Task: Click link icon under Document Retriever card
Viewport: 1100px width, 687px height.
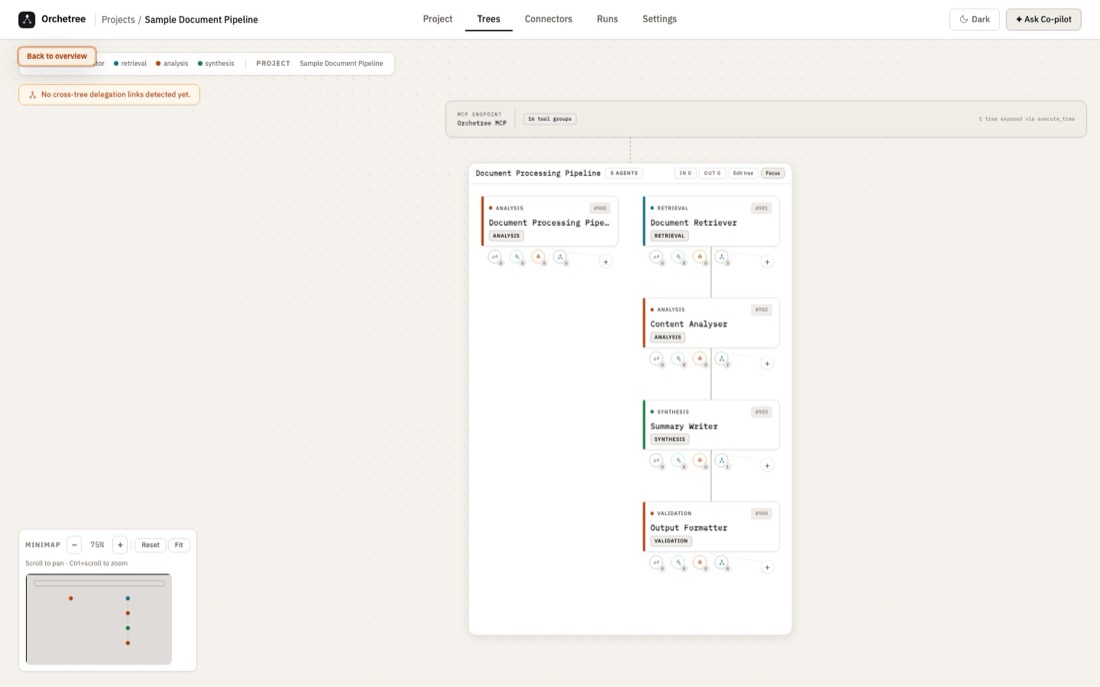Action: pos(656,257)
